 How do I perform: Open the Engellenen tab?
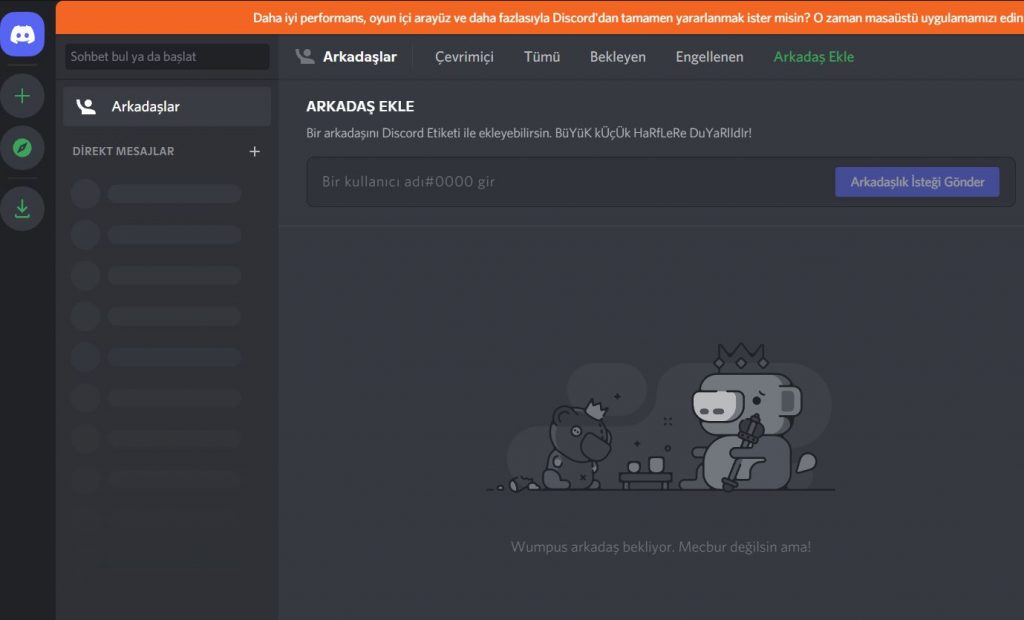click(x=709, y=57)
